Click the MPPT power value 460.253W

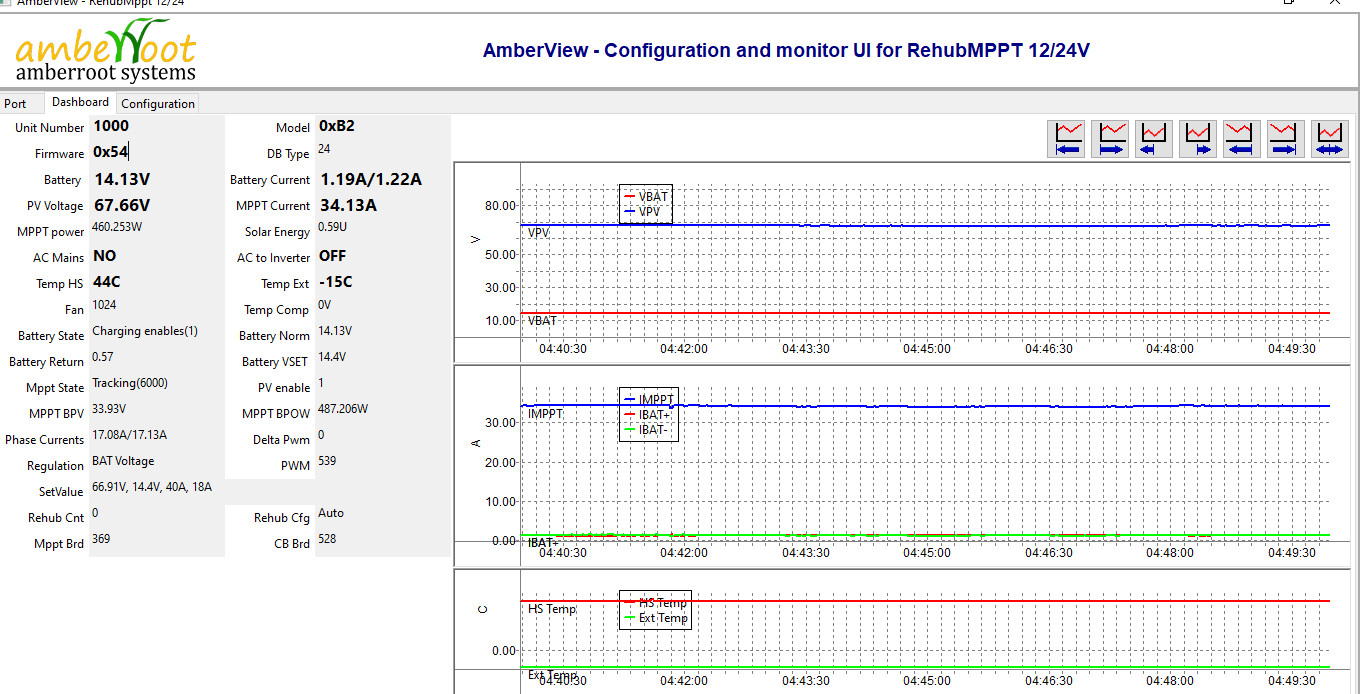coord(117,227)
